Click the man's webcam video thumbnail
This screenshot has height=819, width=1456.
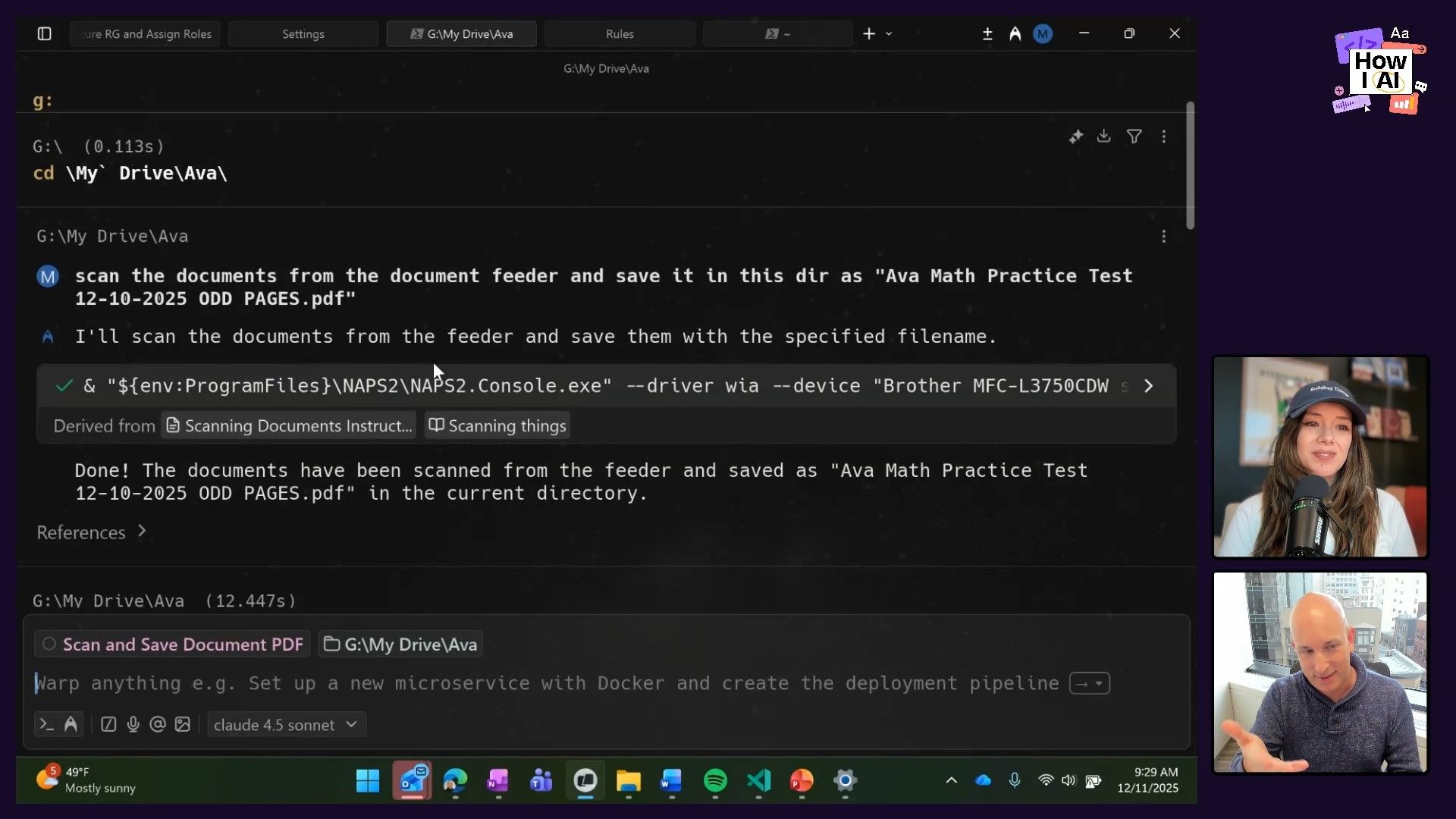(1320, 673)
